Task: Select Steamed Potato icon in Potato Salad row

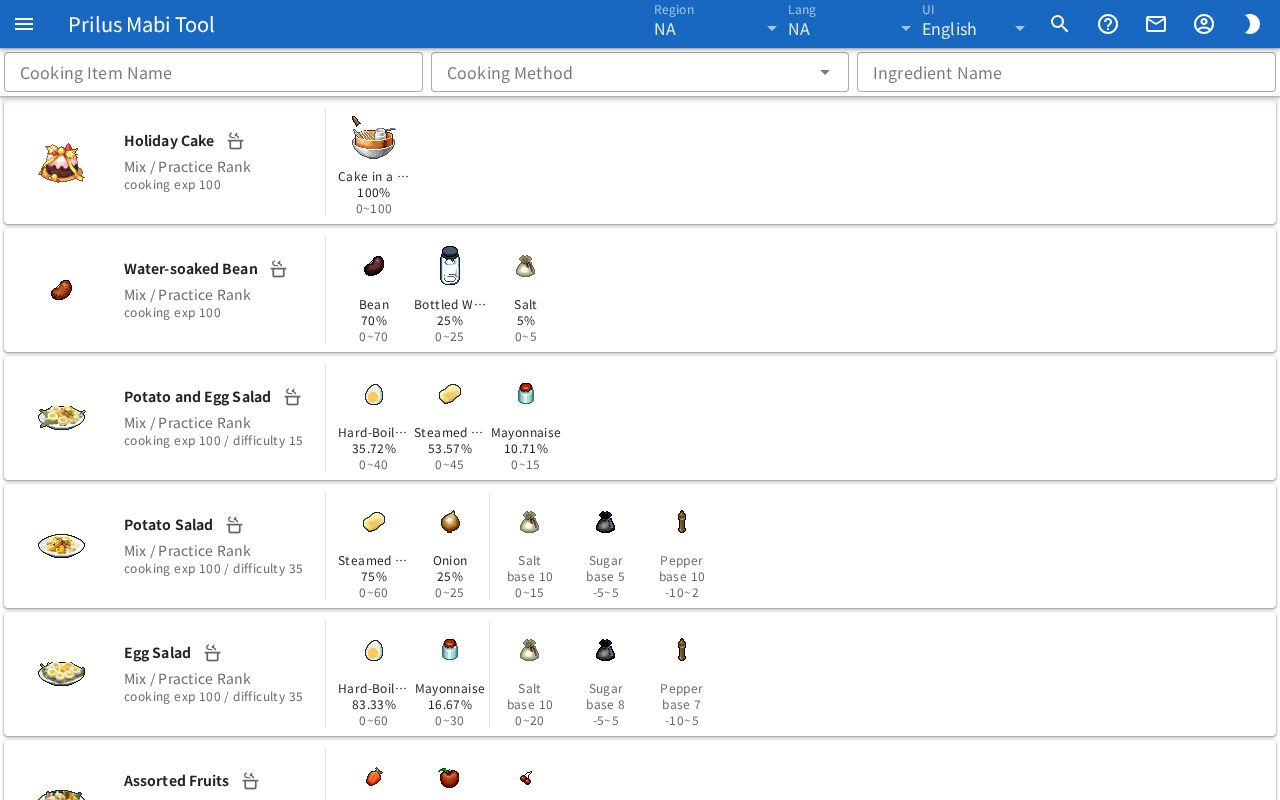Action: 374,522
